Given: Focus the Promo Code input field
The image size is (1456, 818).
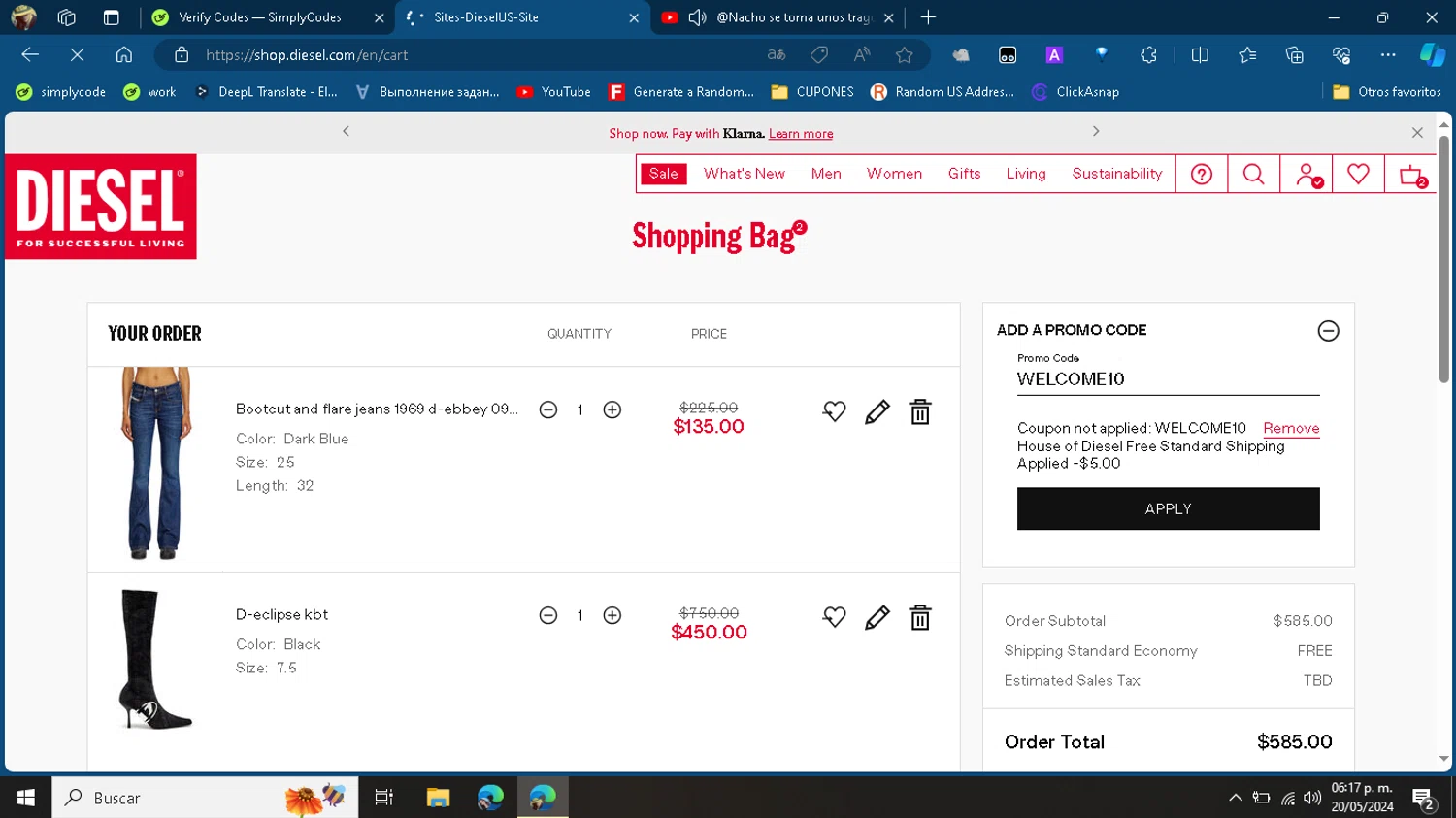Looking at the screenshot, I should pyautogui.click(x=1169, y=379).
